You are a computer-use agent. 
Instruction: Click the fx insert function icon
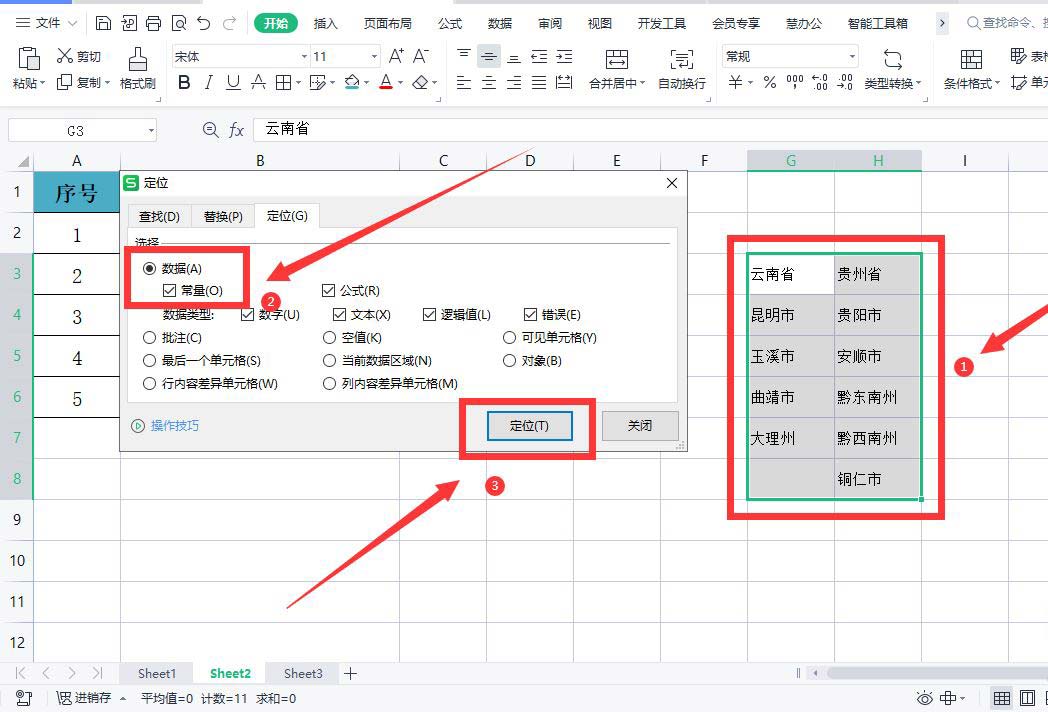(x=236, y=130)
